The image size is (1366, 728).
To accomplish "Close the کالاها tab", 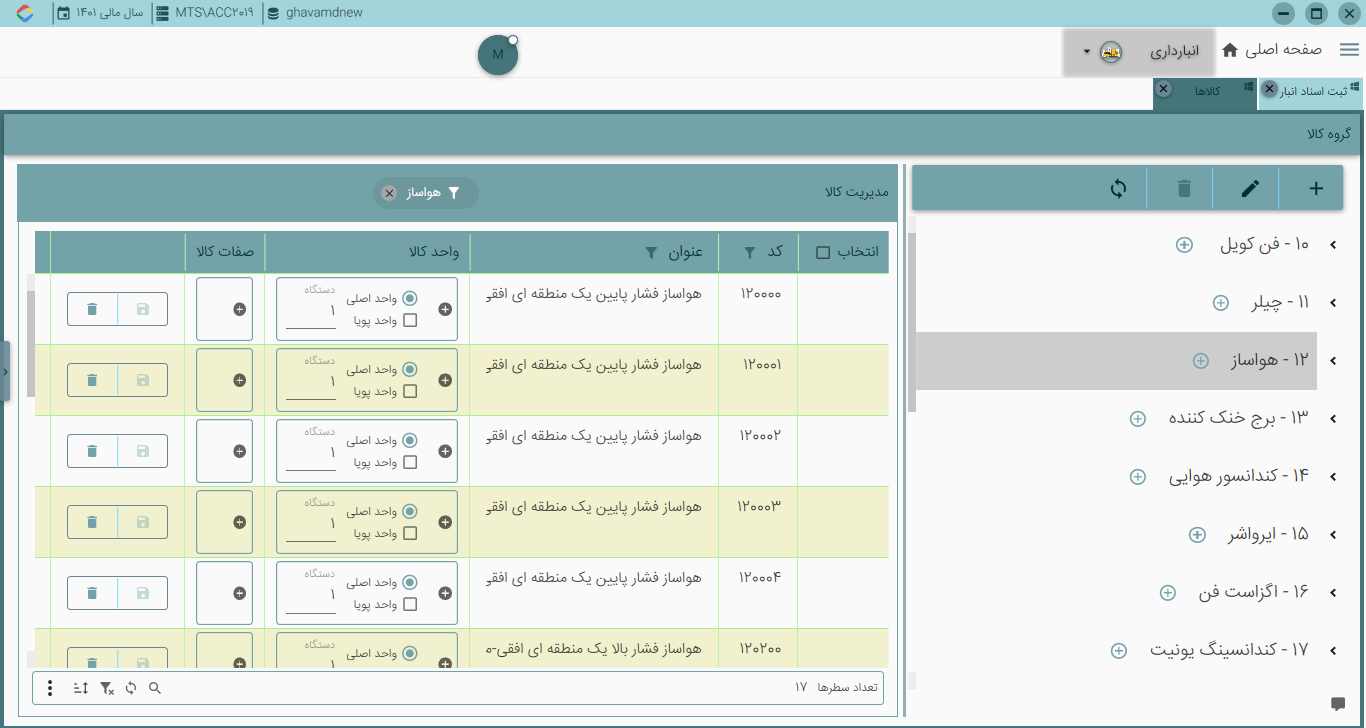I will pos(1163,89).
